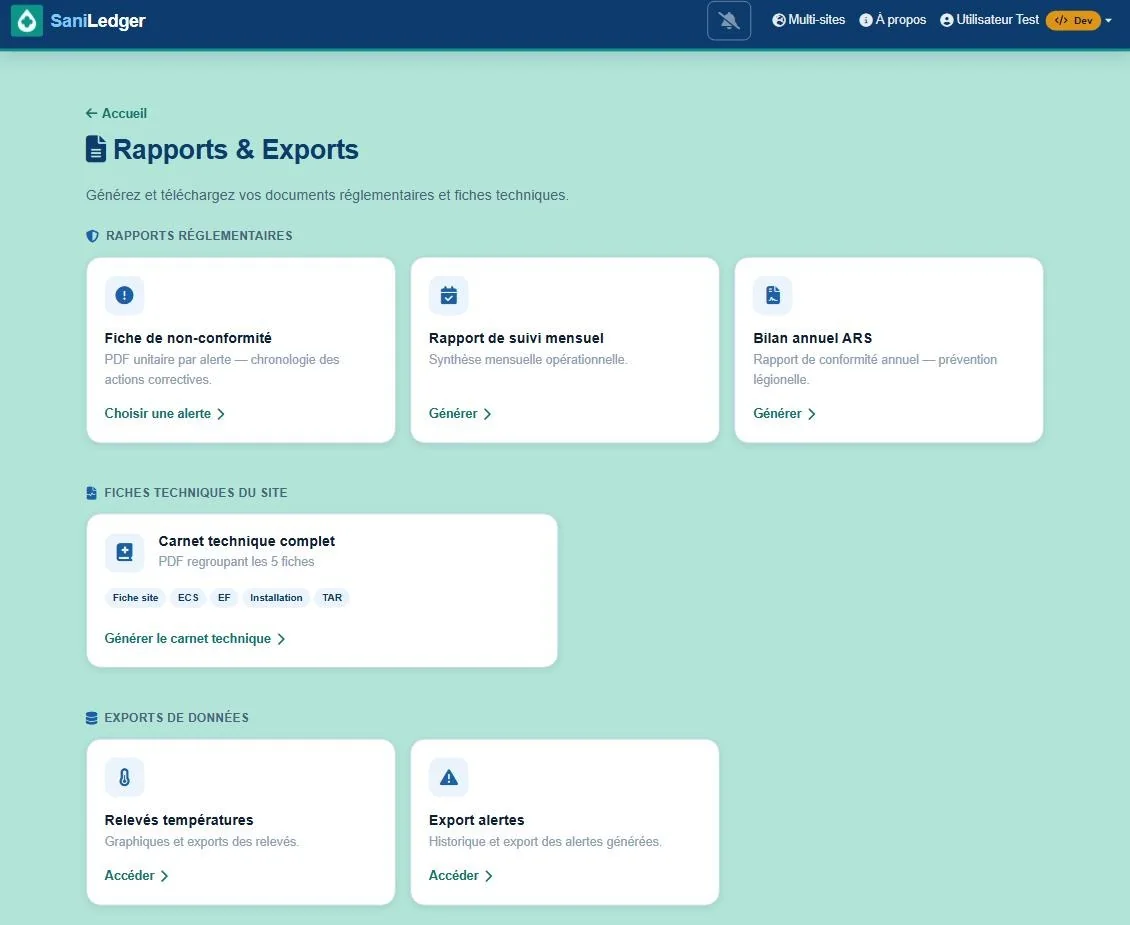Click 'Graphiques et exports des relevés.' description
The image size is (1130, 925).
coord(202,841)
